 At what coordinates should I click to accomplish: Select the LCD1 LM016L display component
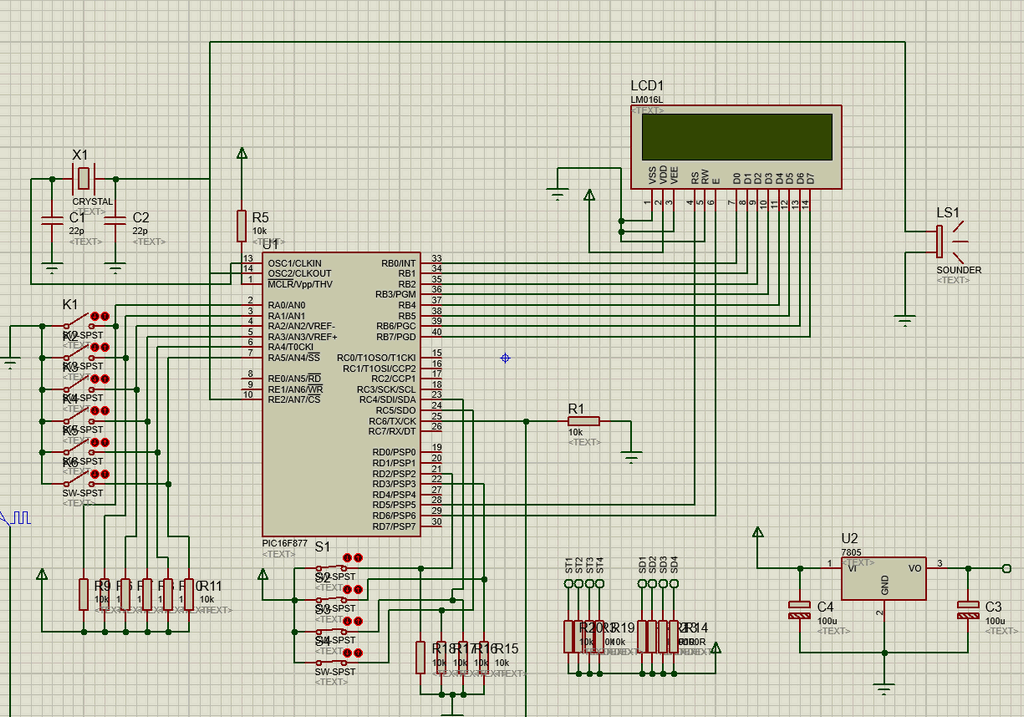pos(736,147)
